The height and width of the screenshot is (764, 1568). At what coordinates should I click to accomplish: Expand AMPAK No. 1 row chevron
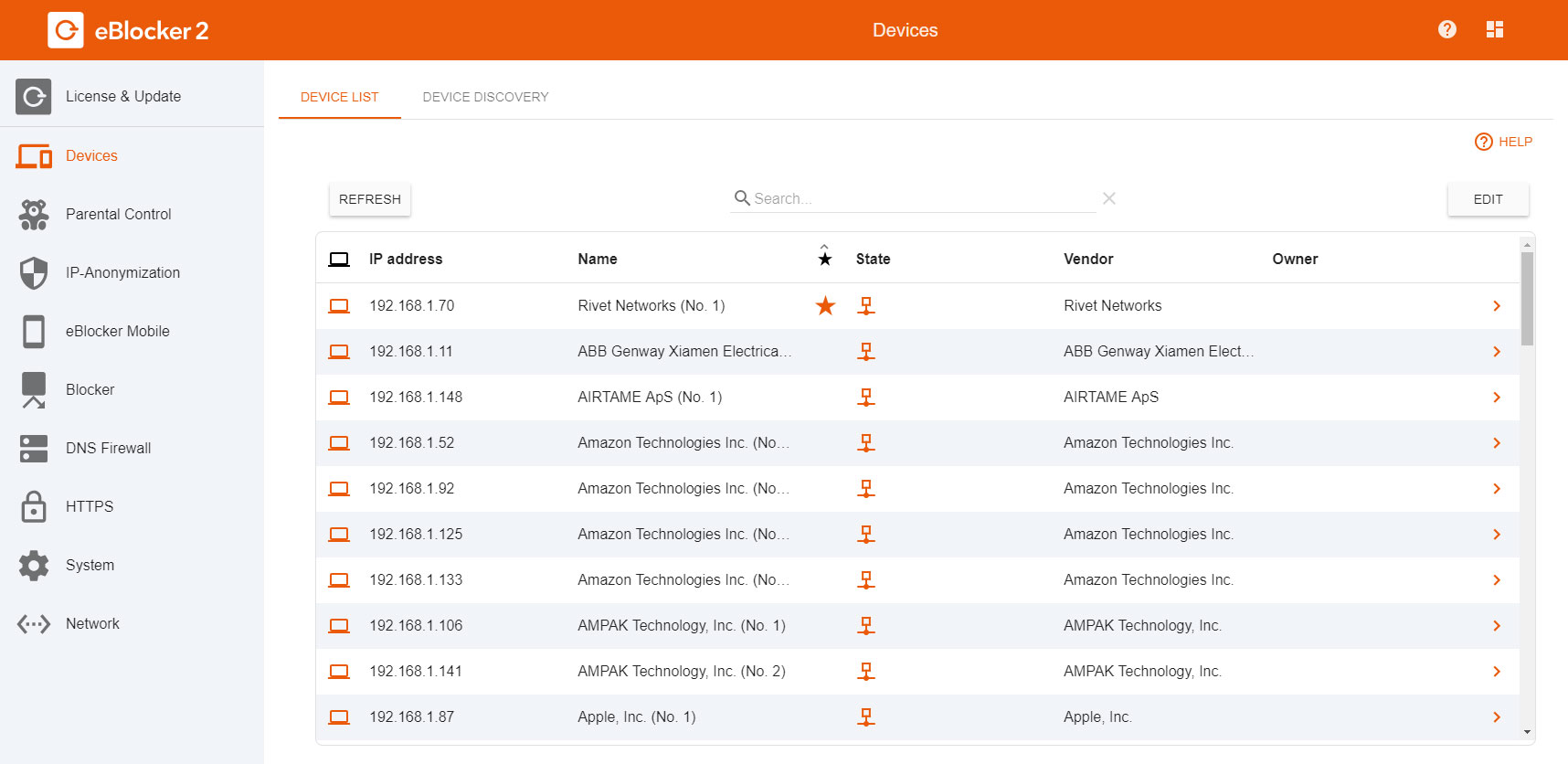(x=1497, y=626)
